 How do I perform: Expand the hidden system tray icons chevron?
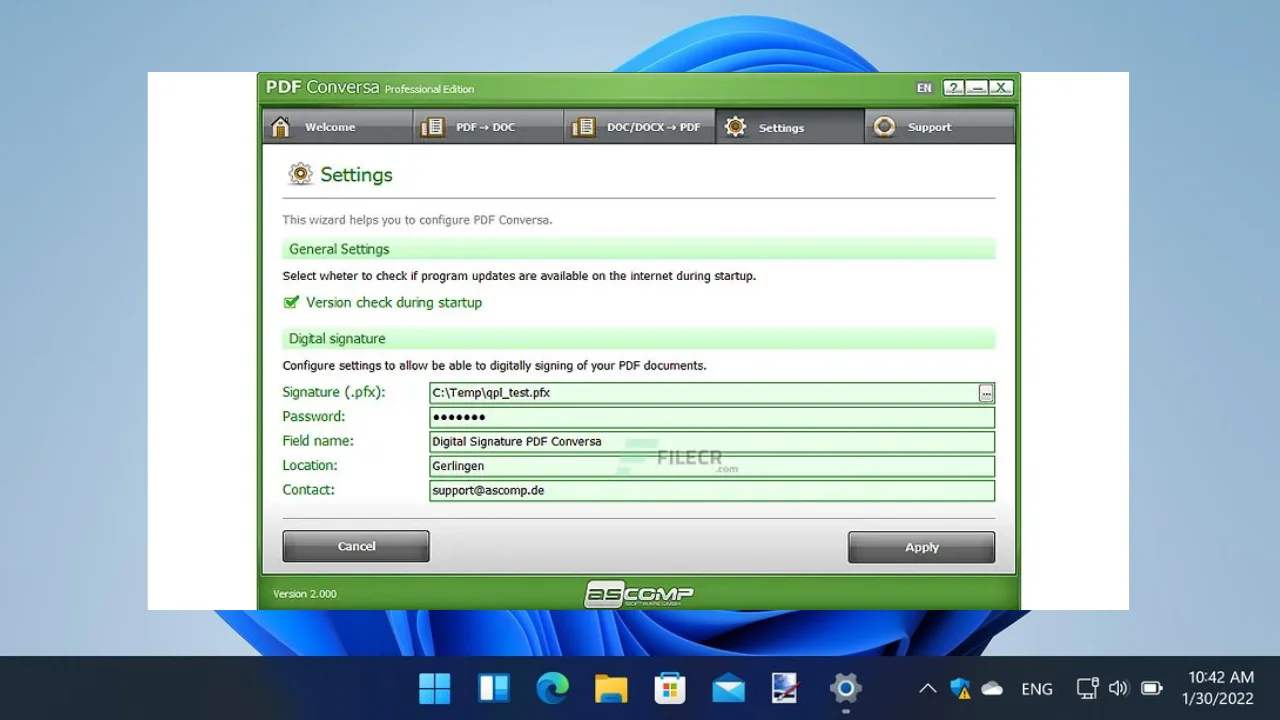point(928,688)
